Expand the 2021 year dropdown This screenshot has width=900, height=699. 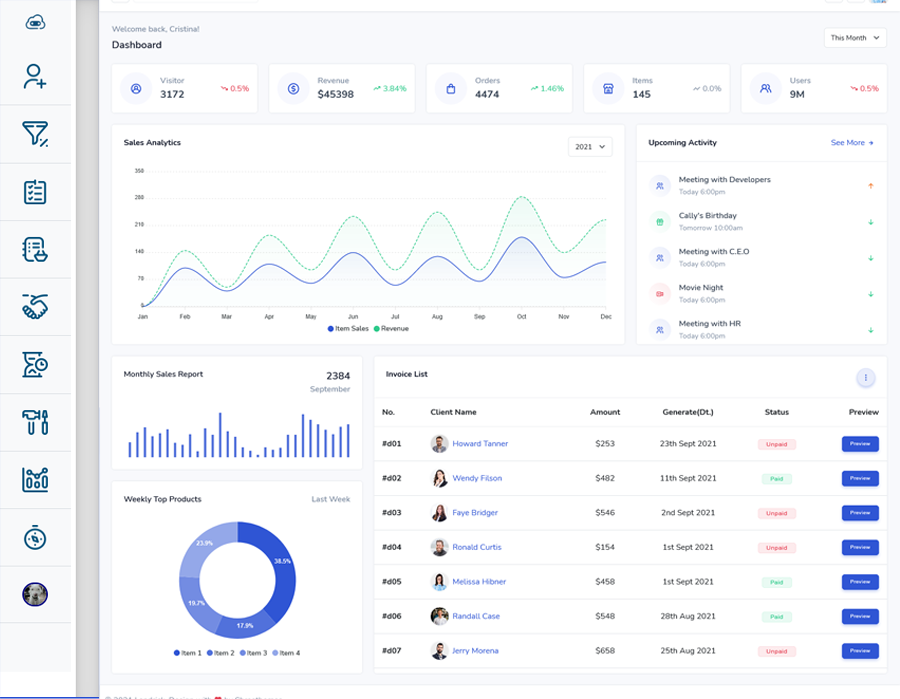pyautogui.click(x=589, y=147)
